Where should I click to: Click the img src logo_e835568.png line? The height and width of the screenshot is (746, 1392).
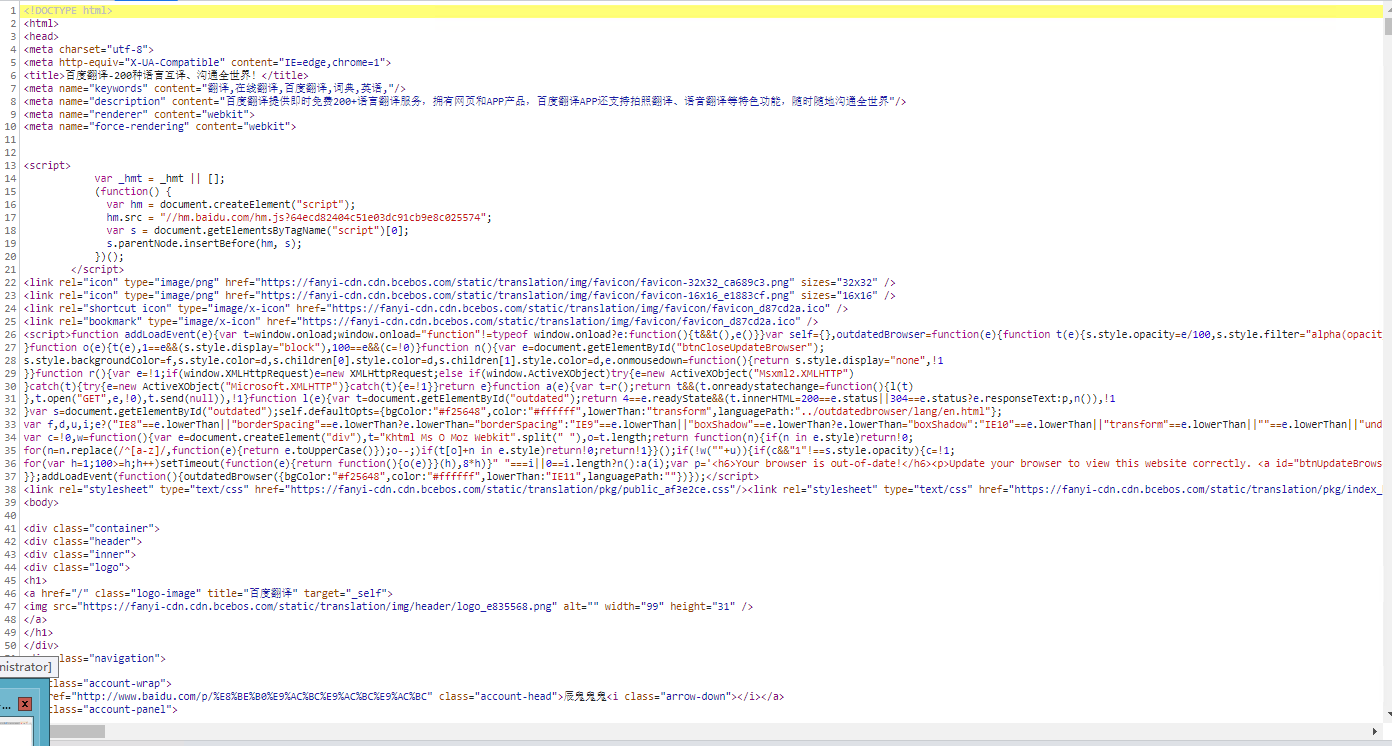(388, 608)
